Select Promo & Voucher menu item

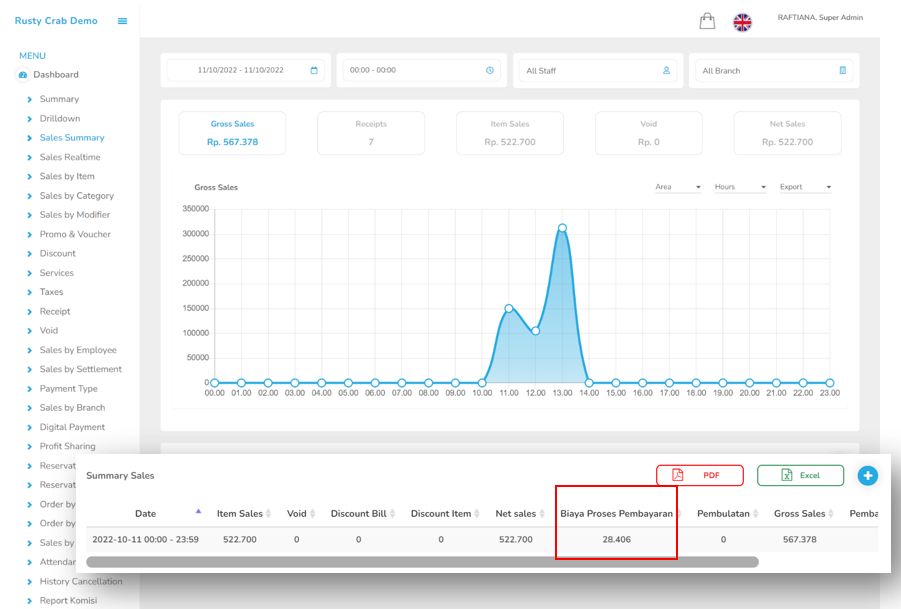(x=75, y=234)
